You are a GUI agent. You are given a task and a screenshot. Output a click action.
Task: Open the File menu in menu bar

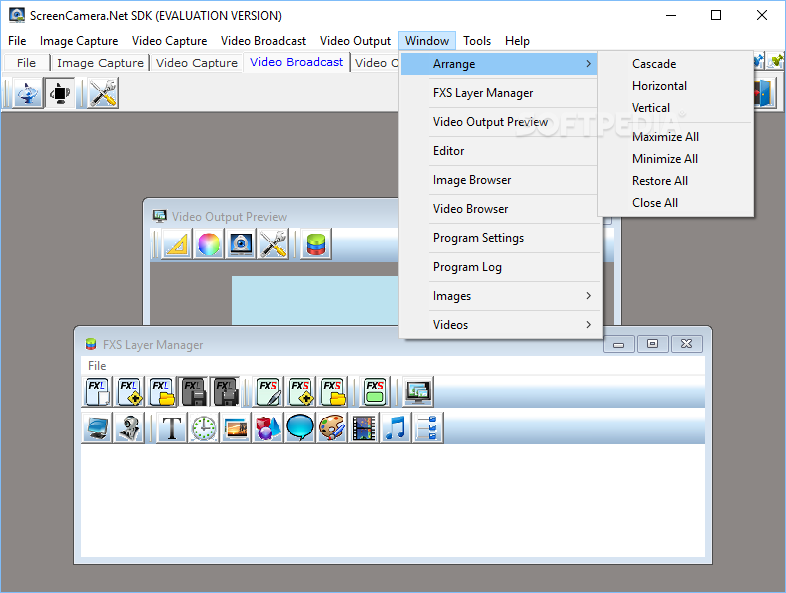pos(17,41)
